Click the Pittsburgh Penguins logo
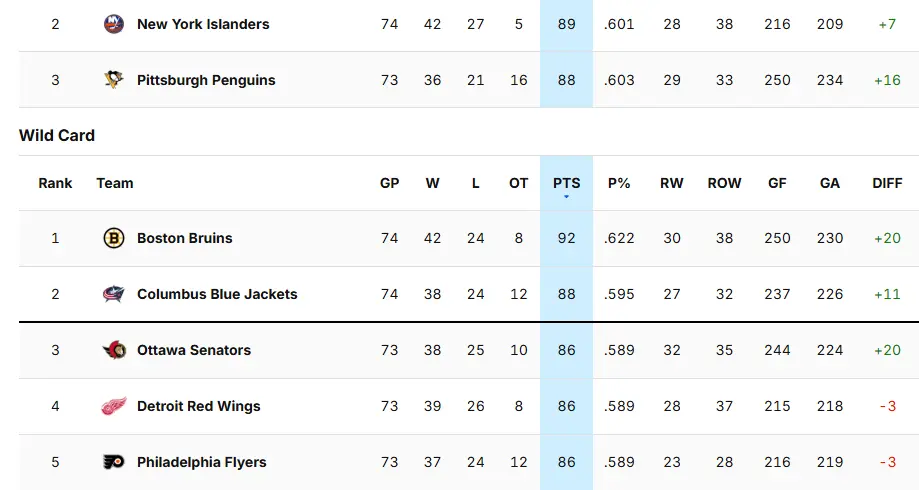Image resolution: width=919 pixels, height=490 pixels. tap(114, 80)
